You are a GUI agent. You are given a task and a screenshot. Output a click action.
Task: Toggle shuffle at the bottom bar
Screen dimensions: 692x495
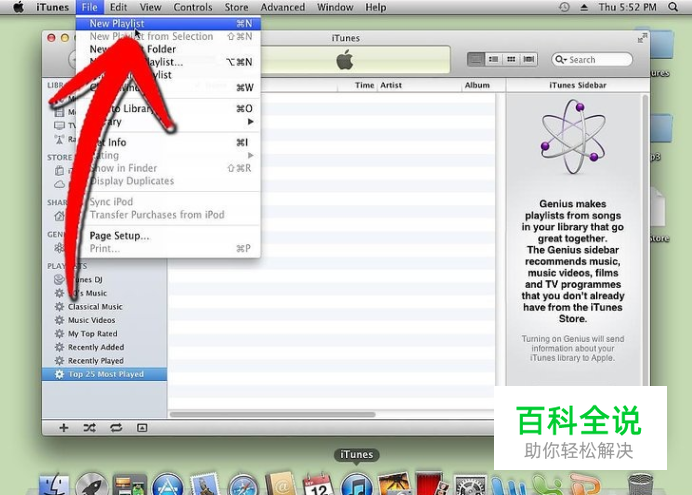[90, 428]
